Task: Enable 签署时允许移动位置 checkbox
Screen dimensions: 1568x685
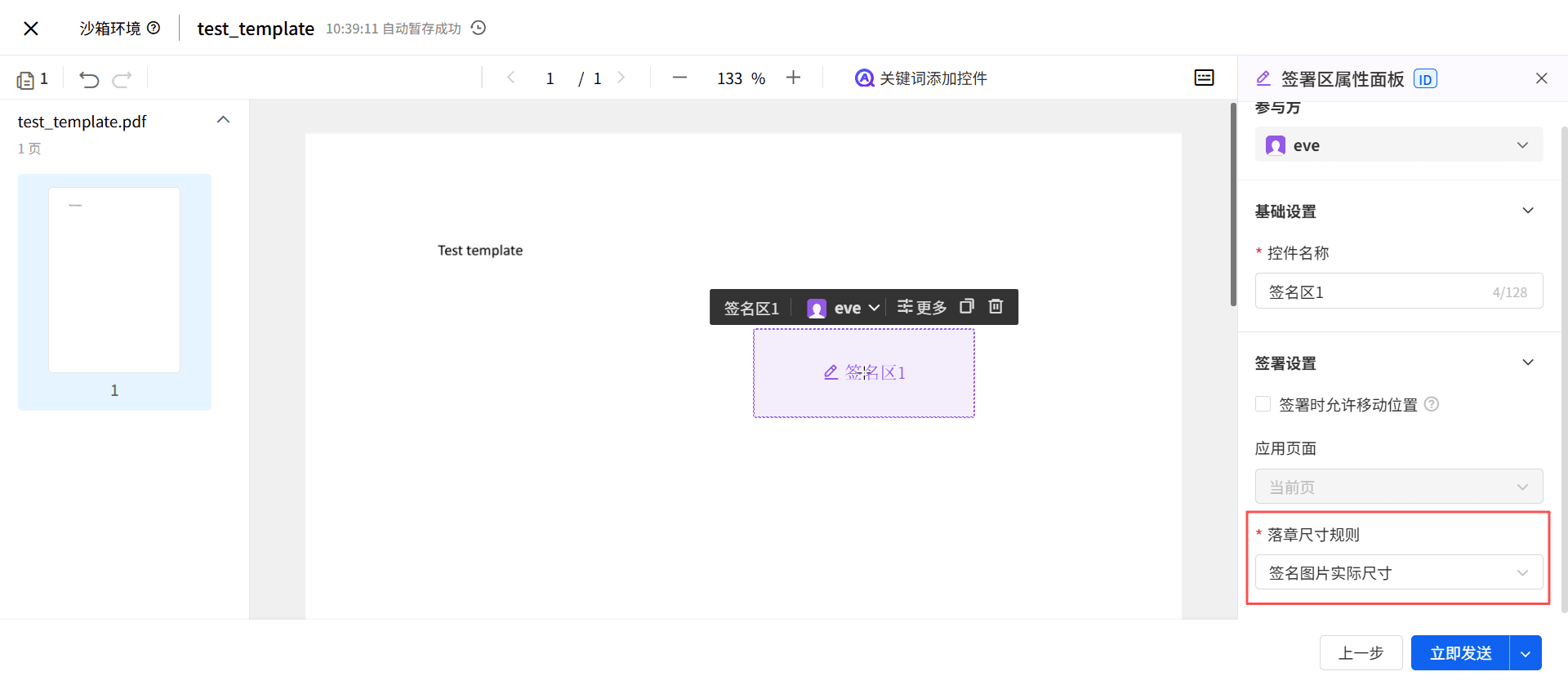Action: click(x=1263, y=404)
